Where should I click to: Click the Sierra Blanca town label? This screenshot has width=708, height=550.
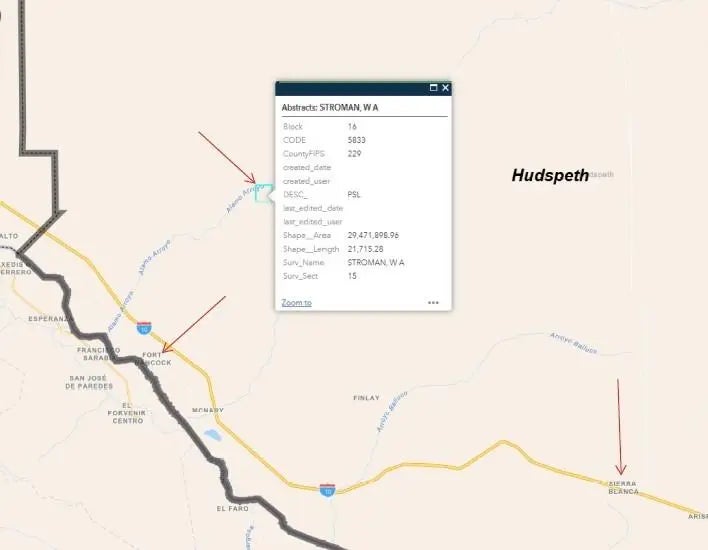pos(623,488)
